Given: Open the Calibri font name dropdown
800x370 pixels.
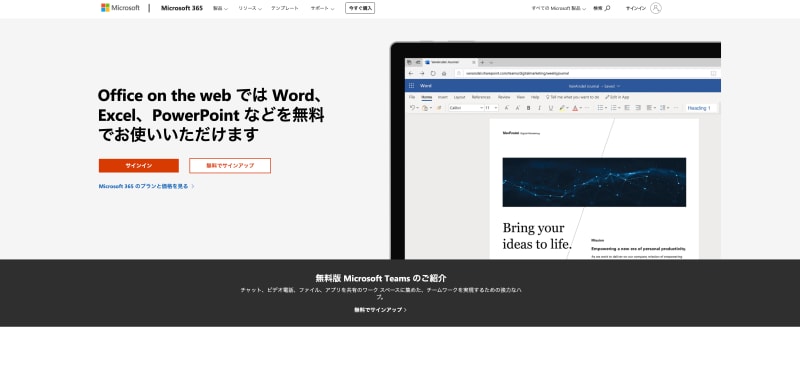Looking at the screenshot, I should (x=466, y=108).
